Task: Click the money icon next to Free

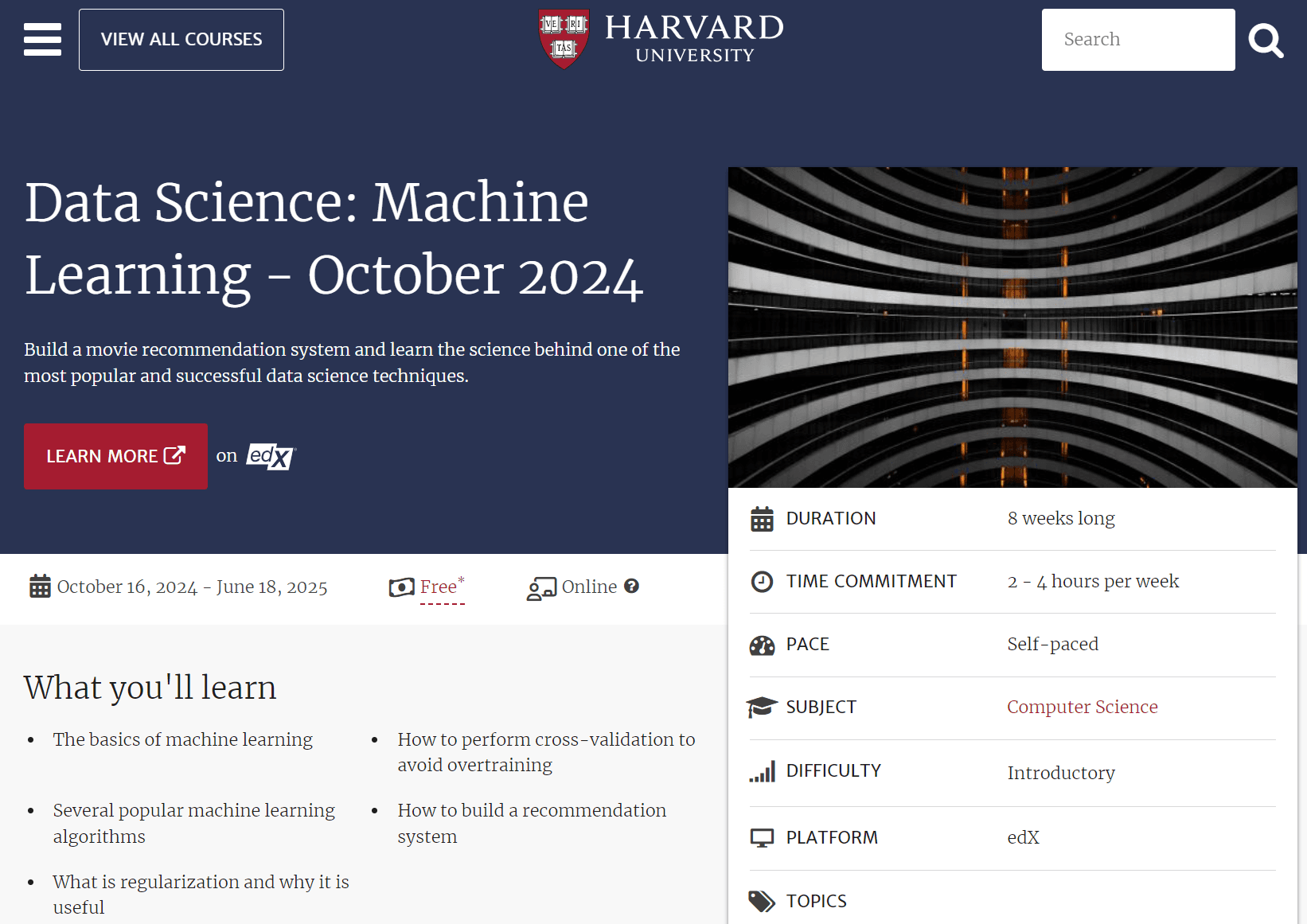Action: pos(402,587)
